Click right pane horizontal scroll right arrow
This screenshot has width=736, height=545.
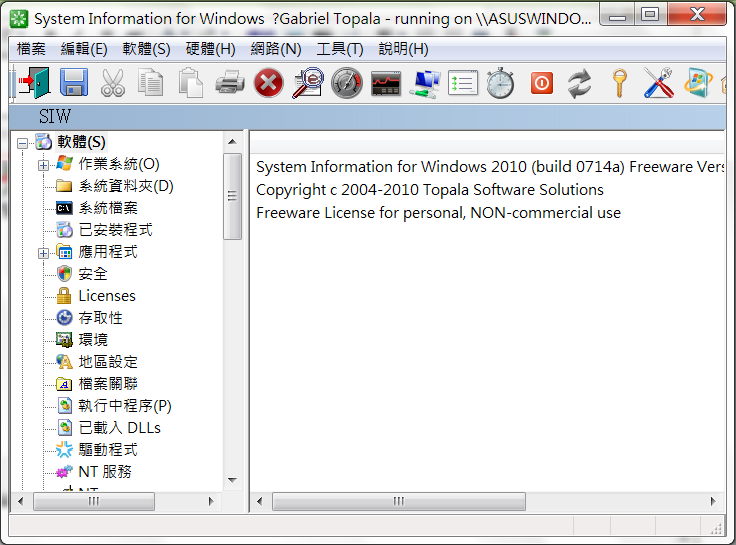tap(713, 501)
